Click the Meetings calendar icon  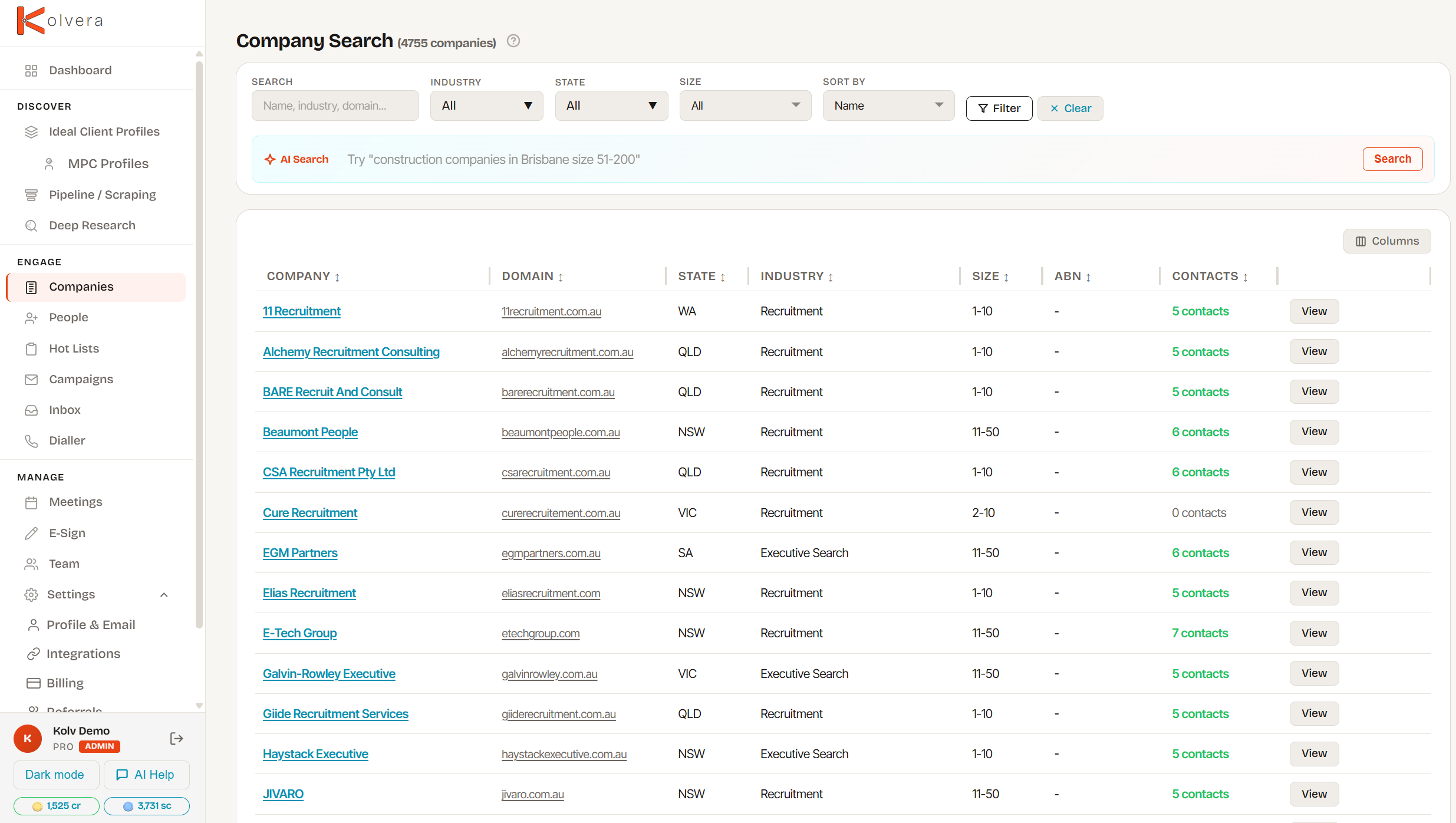pyautogui.click(x=31, y=503)
